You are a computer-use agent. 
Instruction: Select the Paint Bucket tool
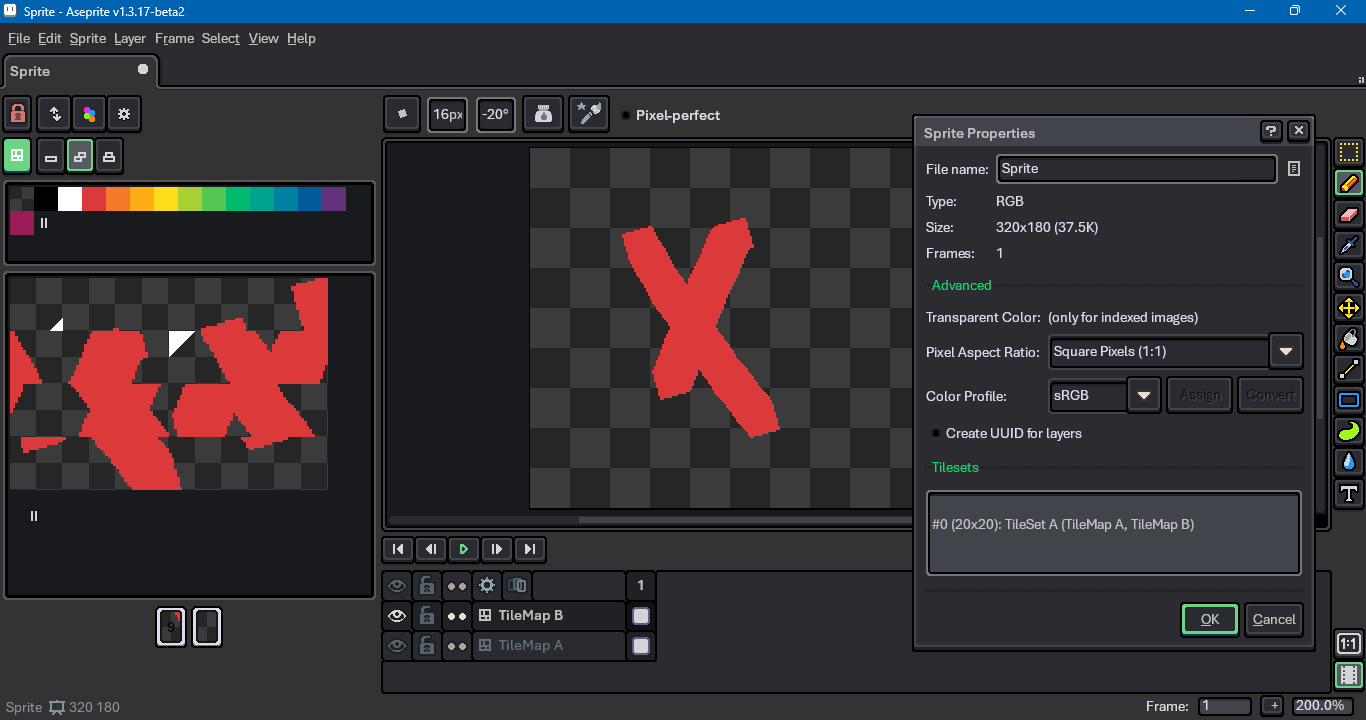(1349, 338)
